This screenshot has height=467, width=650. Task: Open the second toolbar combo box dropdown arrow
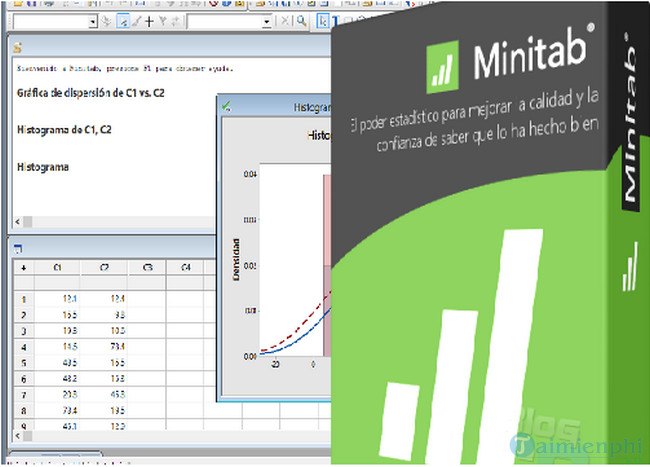pos(267,22)
